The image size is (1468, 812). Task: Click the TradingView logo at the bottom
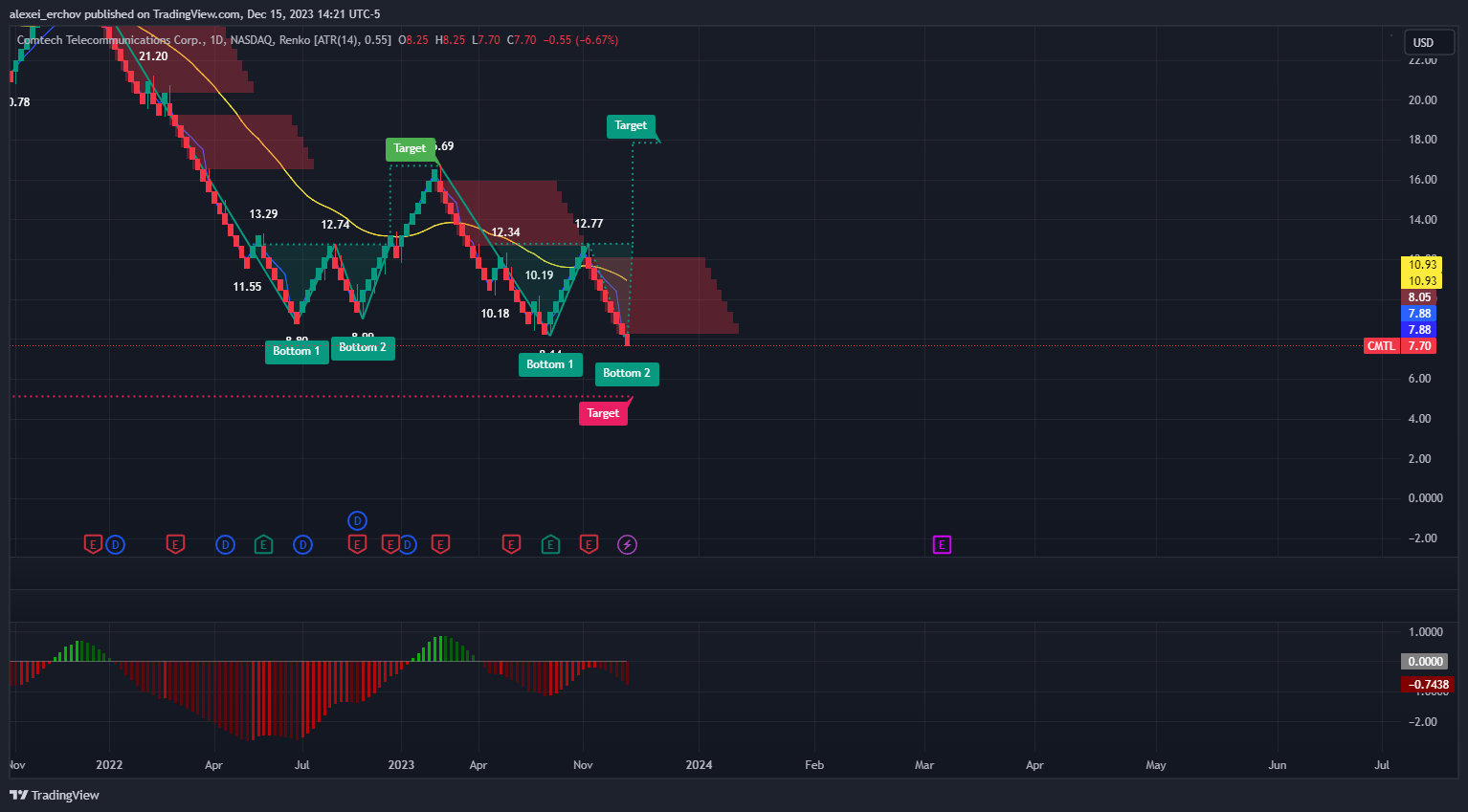point(55,795)
